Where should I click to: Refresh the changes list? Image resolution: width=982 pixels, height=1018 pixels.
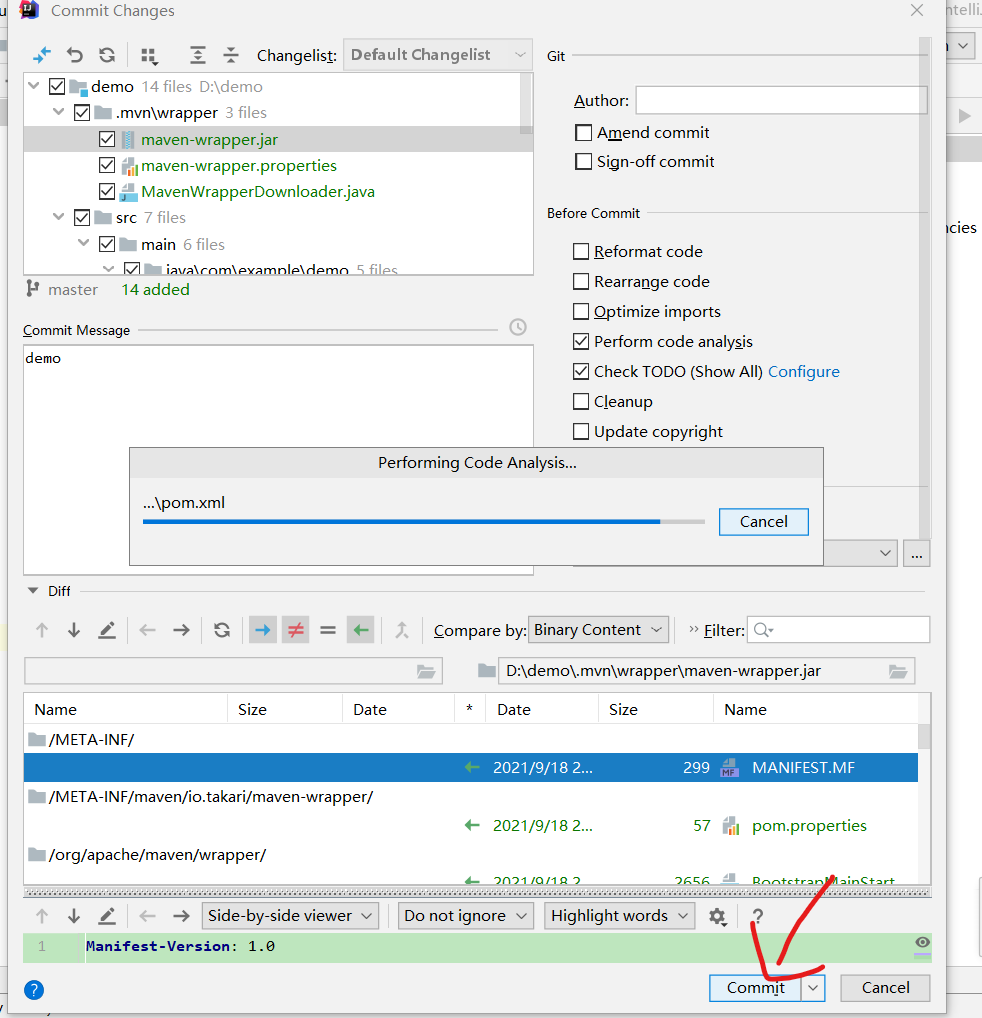coord(107,56)
